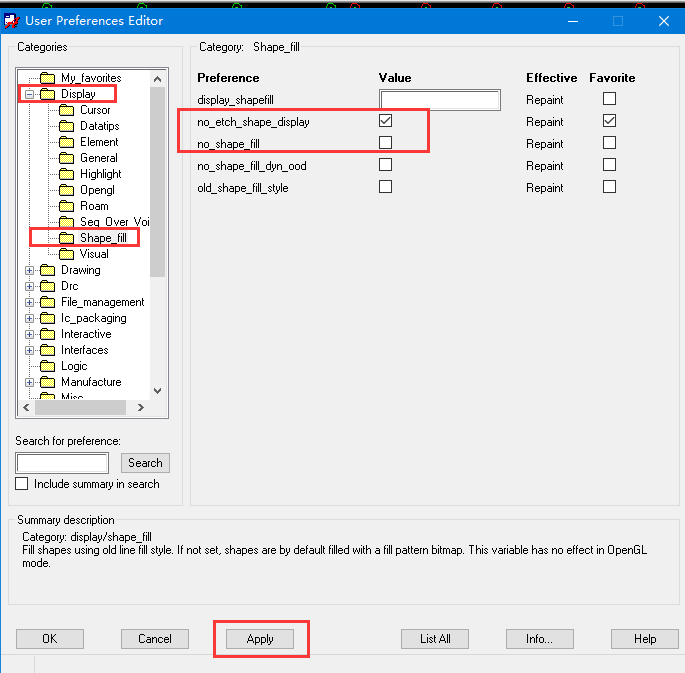Collapse the Display category tree node

point(29,94)
